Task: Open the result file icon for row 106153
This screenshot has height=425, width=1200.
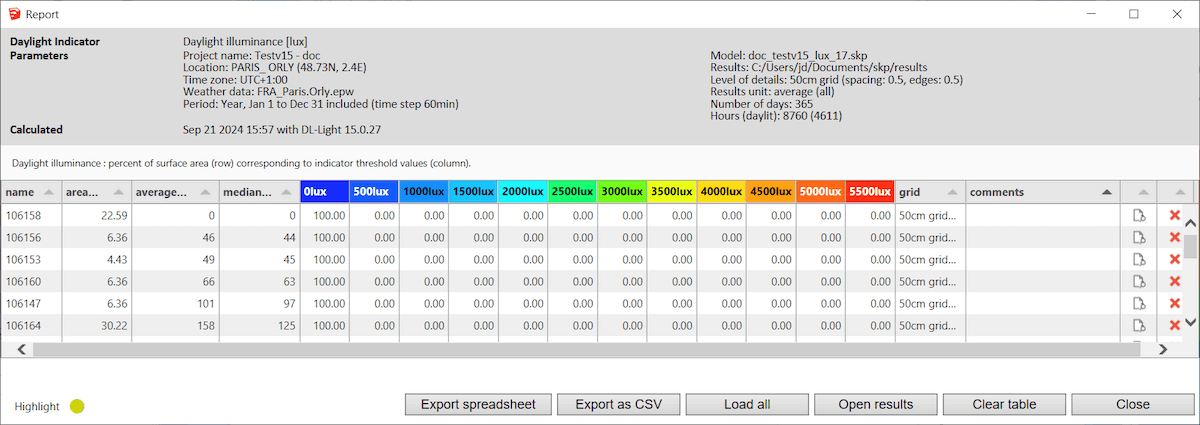Action: (1138, 259)
